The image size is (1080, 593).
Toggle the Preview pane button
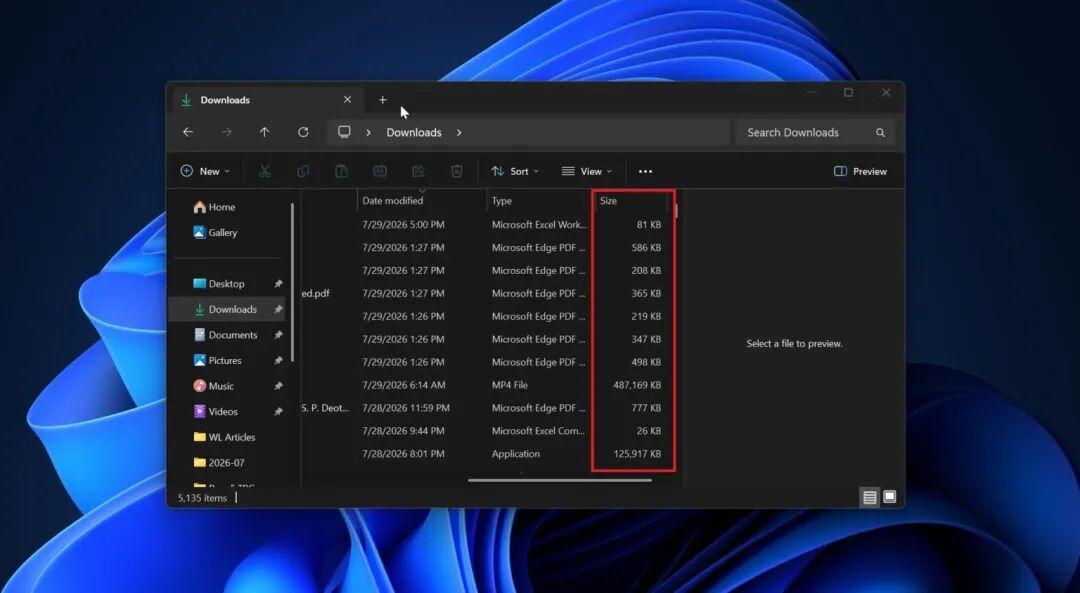[x=860, y=171]
